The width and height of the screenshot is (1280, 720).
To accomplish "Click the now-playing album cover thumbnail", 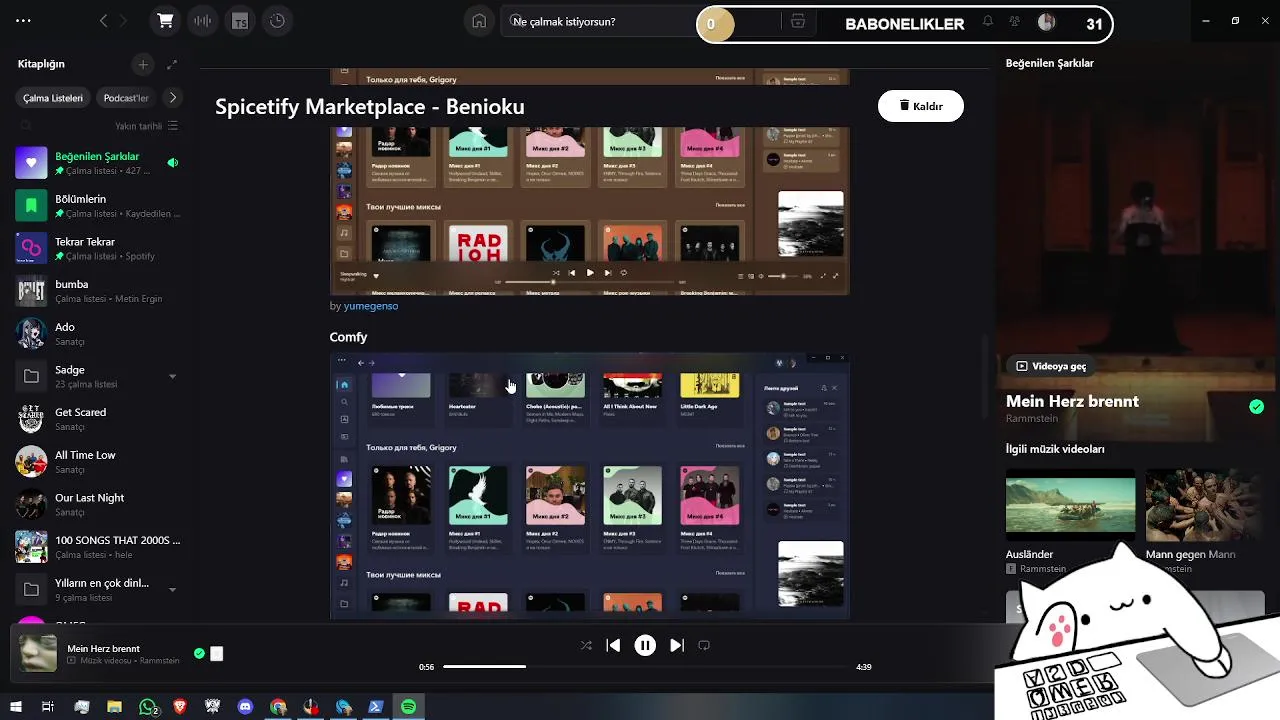I will (39, 654).
